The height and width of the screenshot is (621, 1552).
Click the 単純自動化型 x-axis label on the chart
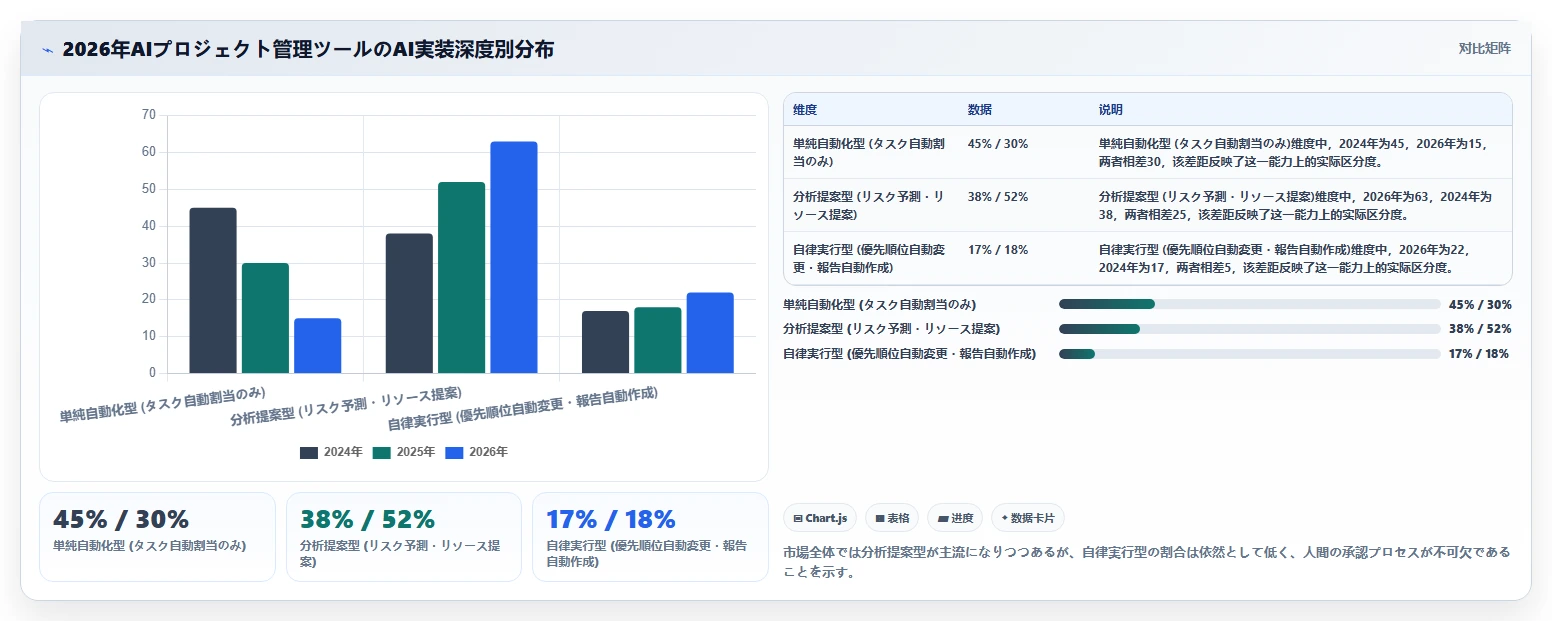[x=163, y=404]
